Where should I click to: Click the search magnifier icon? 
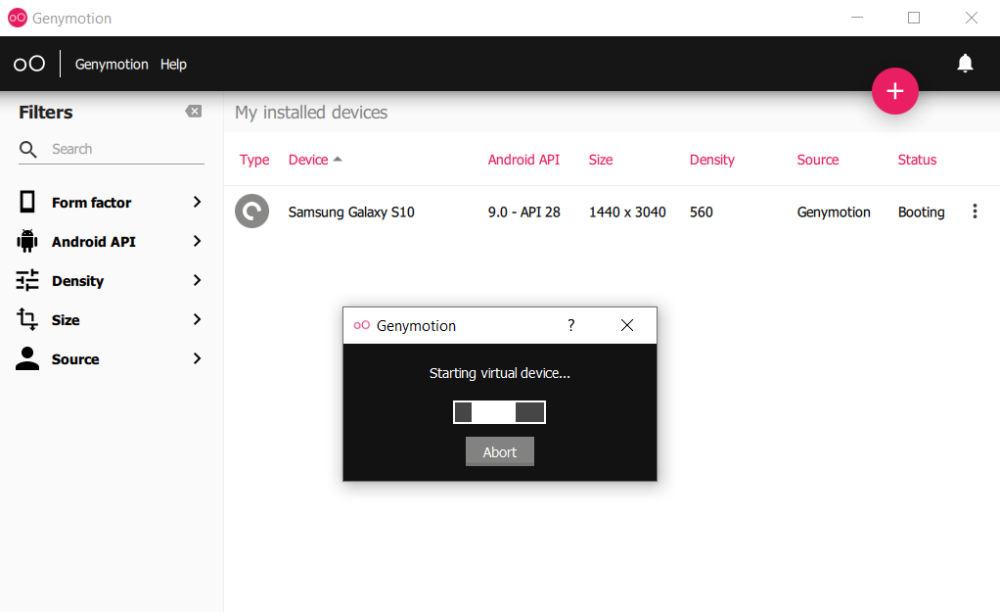pos(28,149)
